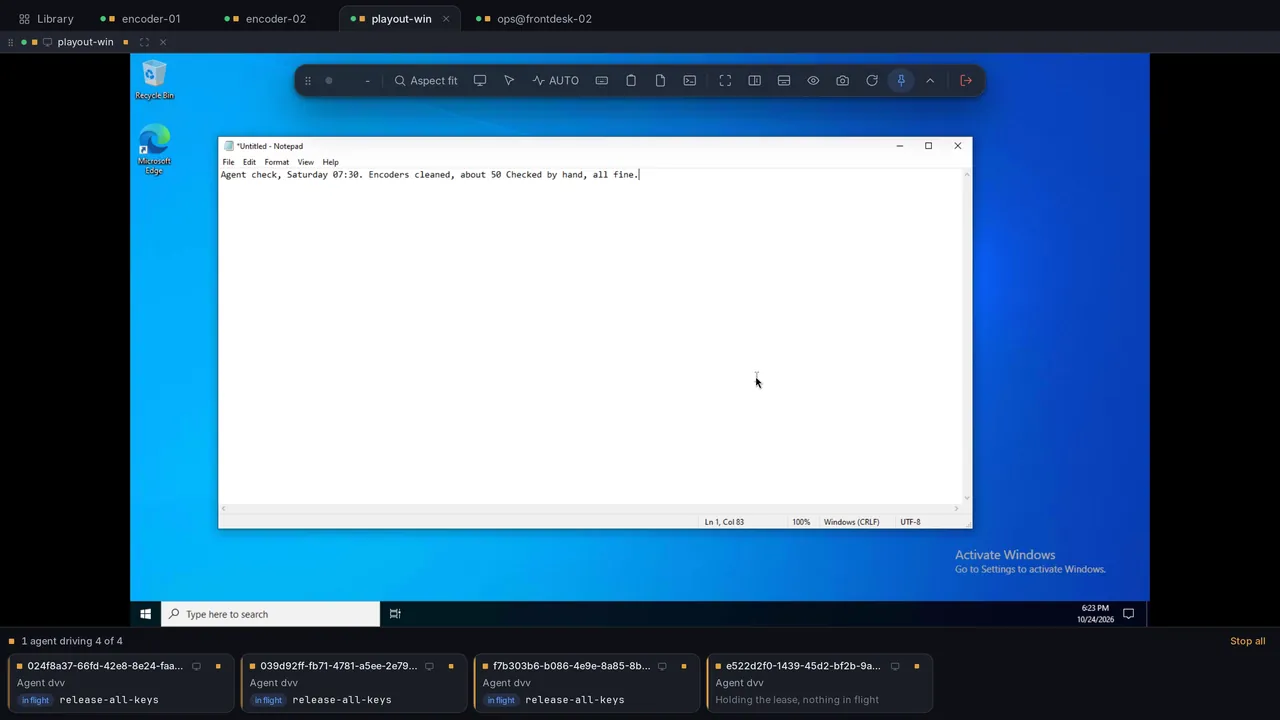Viewport: 1280px width, 720px height.
Task: Click the refresh session icon
Action: point(872,81)
